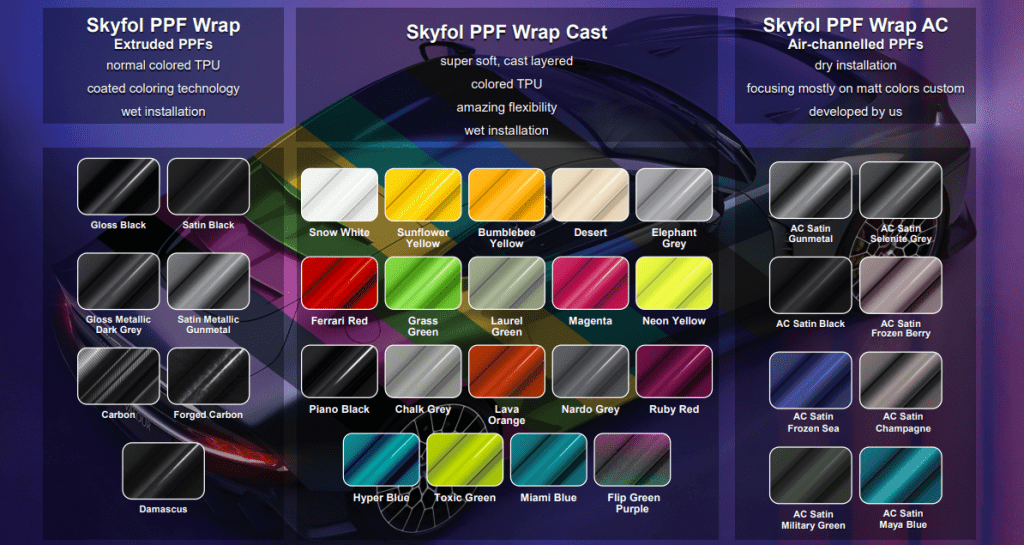
Task: Choose the Elephant Grey swatch
Action: (674, 195)
